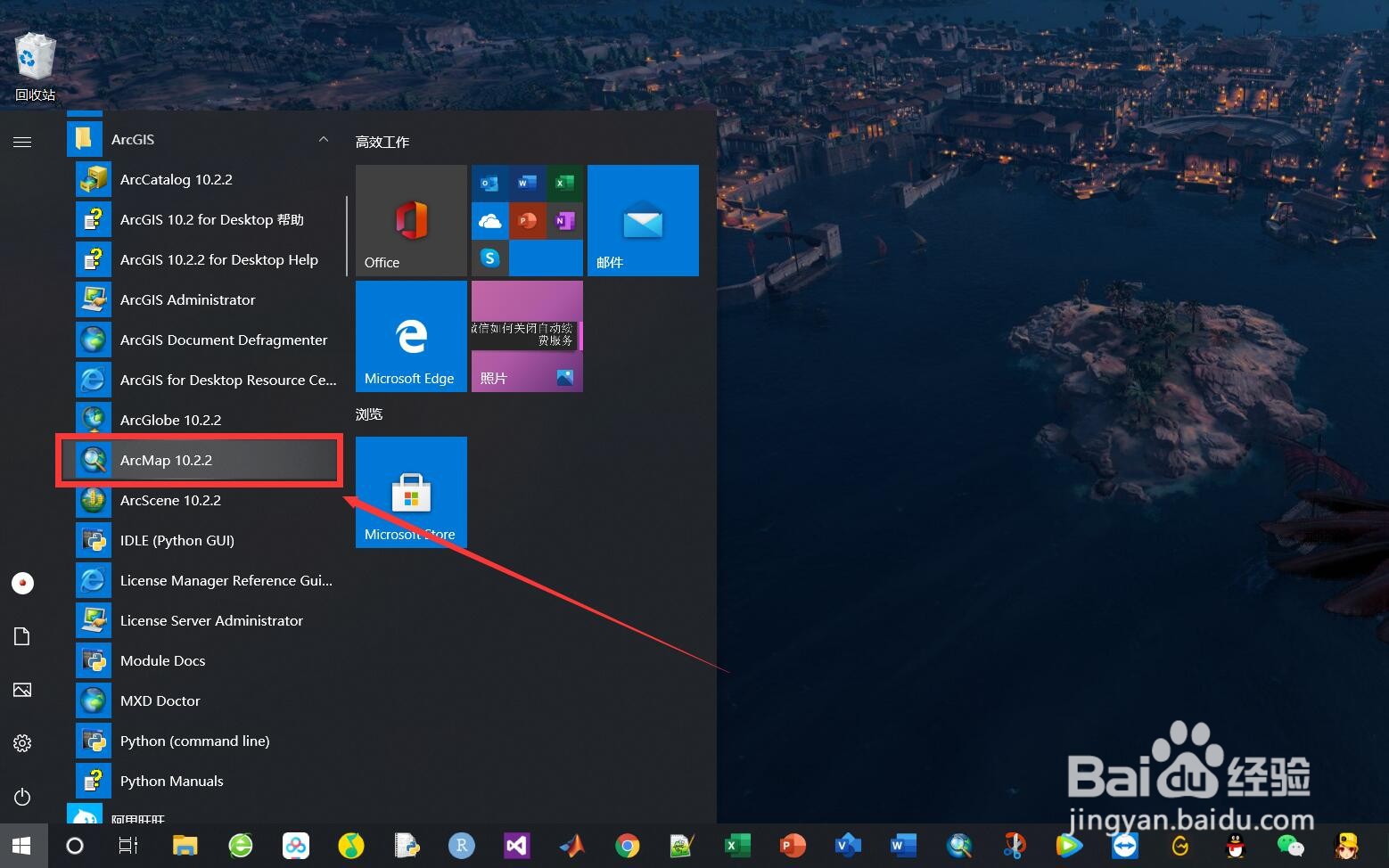1389x868 pixels.
Task: Open Google Chrome from taskbar
Action: pyautogui.click(x=627, y=846)
